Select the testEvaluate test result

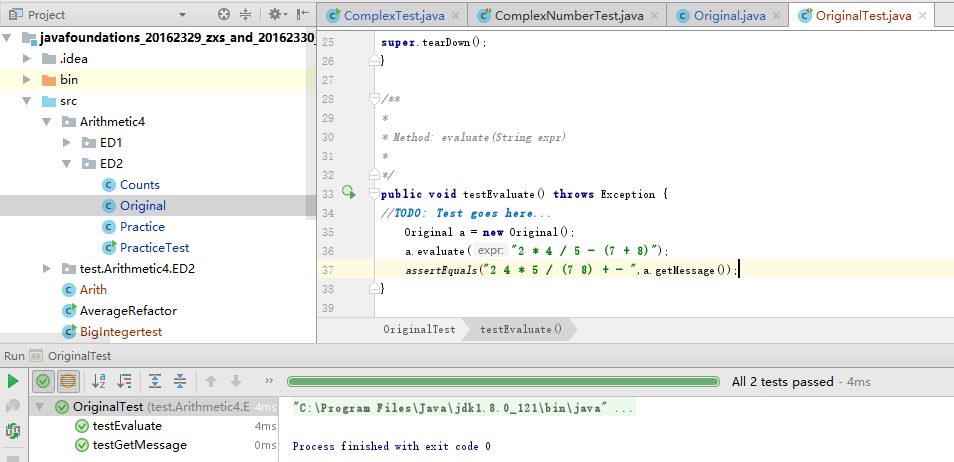(127, 426)
